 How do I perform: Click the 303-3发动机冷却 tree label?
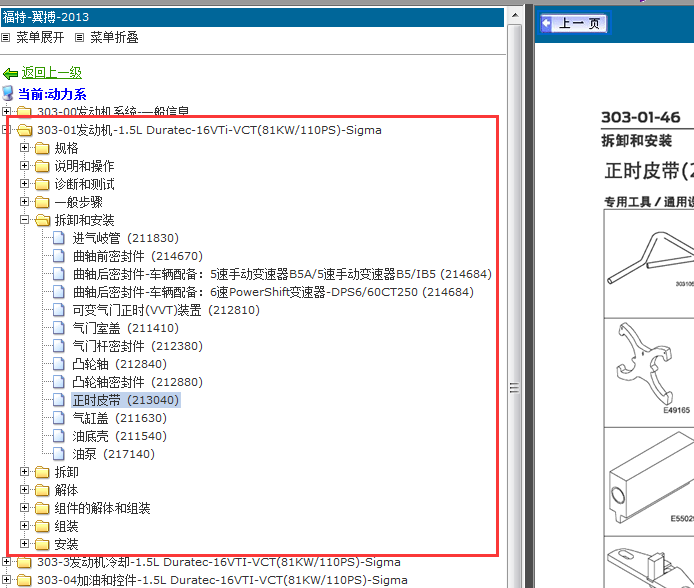click(x=219, y=562)
